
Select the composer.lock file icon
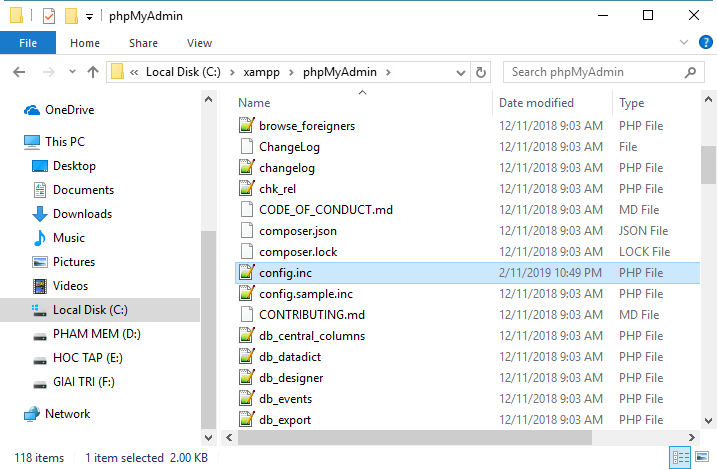(246, 251)
